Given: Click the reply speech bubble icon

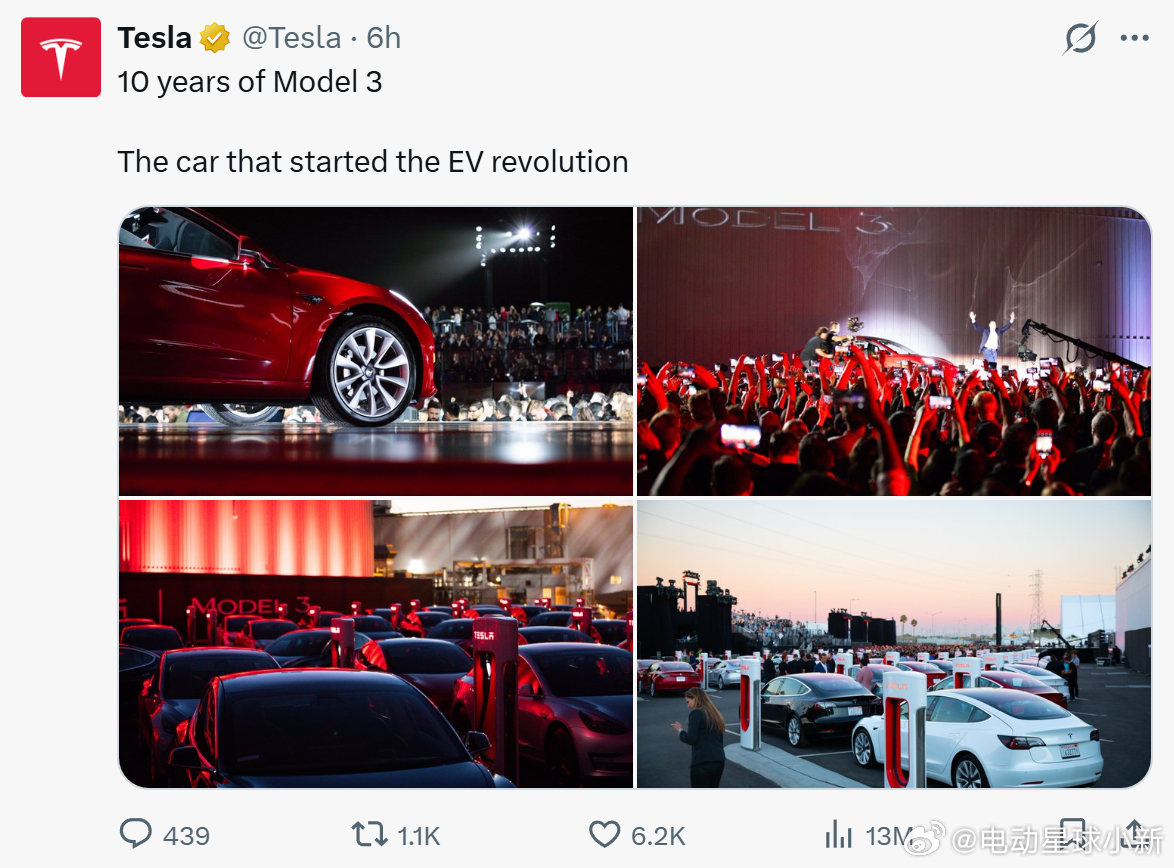Looking at the screenshot, I should [136, 834].
